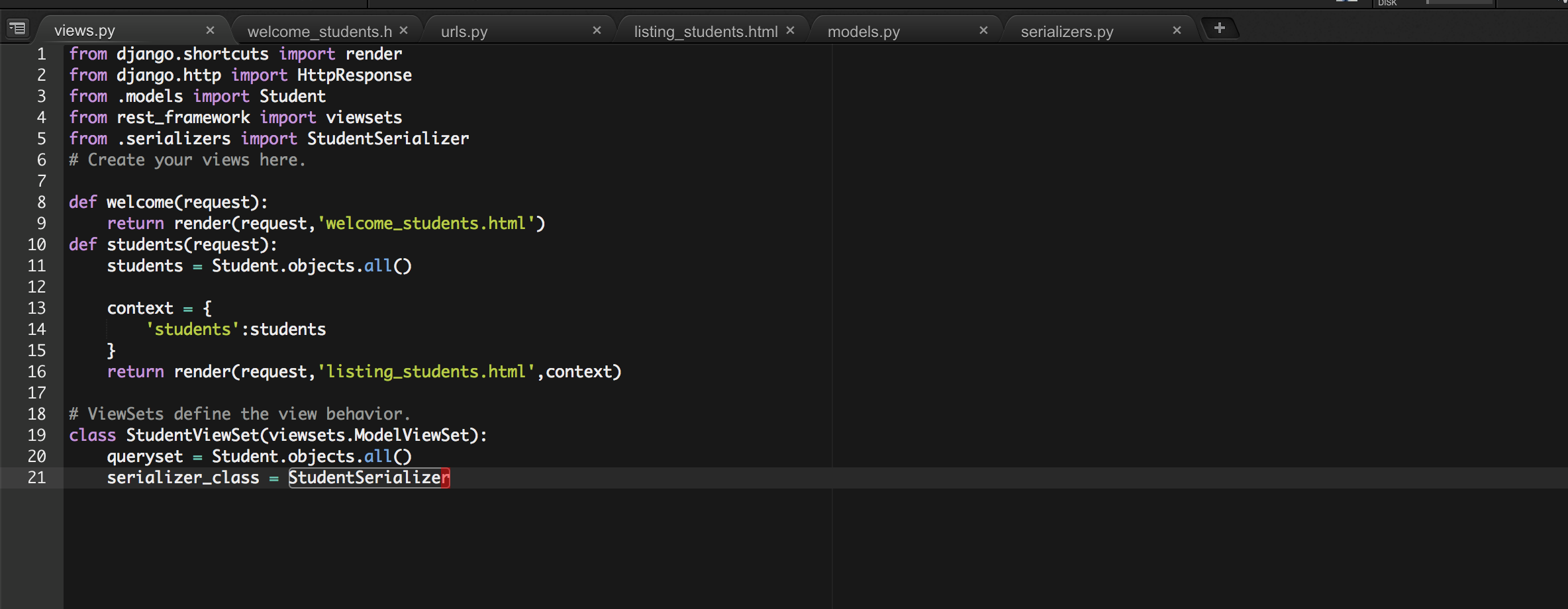Close the views.py tab
Viewport: 1568px width, 609px height.
pos(210,30)
